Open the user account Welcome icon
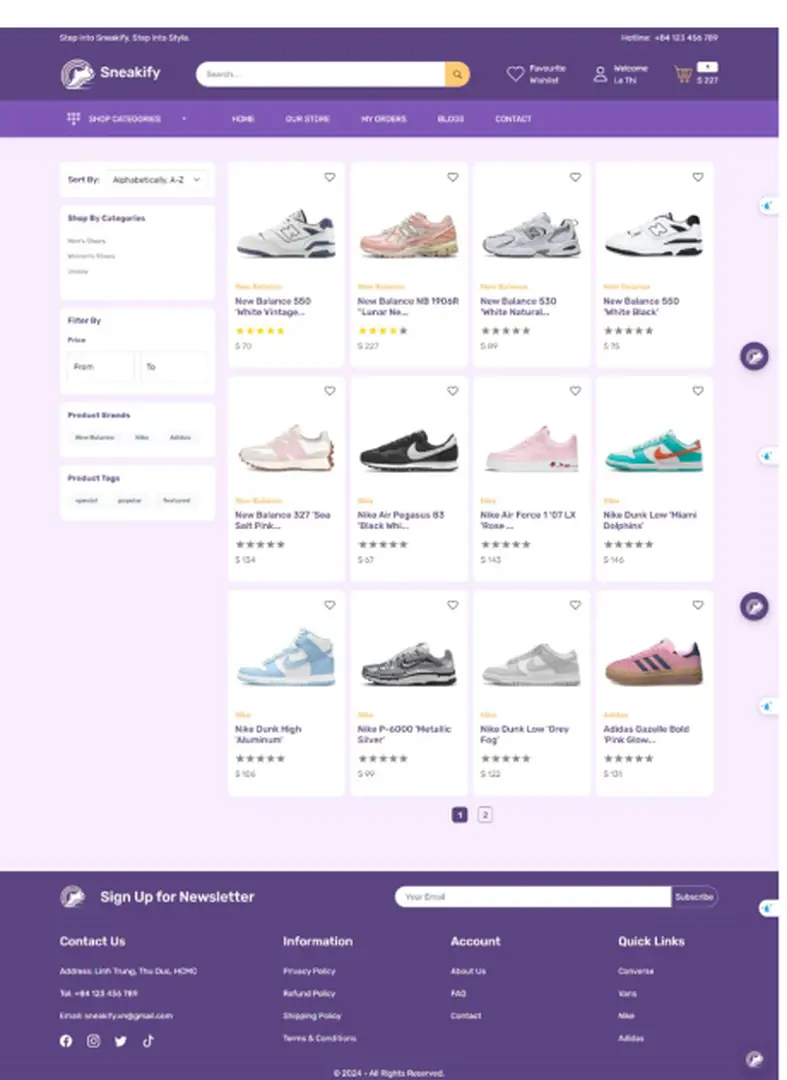This screenshot has width=787, height=1080. [x=600, y=74]
